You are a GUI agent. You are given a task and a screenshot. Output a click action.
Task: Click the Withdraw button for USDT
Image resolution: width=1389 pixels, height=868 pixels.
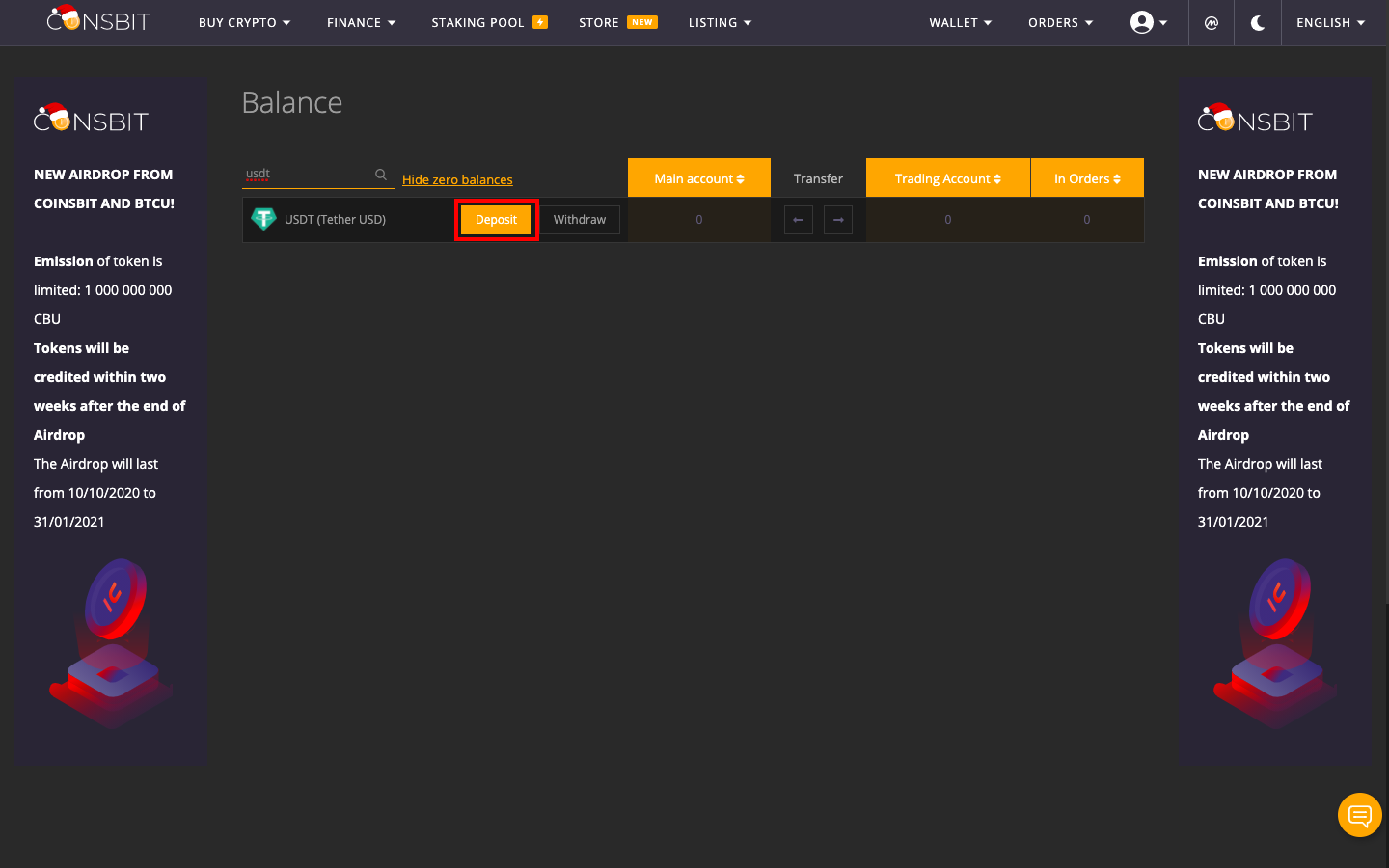[580, 220]
